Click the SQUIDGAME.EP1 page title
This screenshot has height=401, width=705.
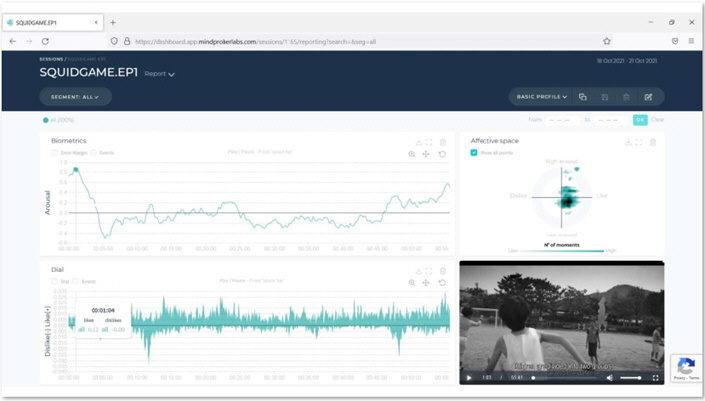point(89,72)
